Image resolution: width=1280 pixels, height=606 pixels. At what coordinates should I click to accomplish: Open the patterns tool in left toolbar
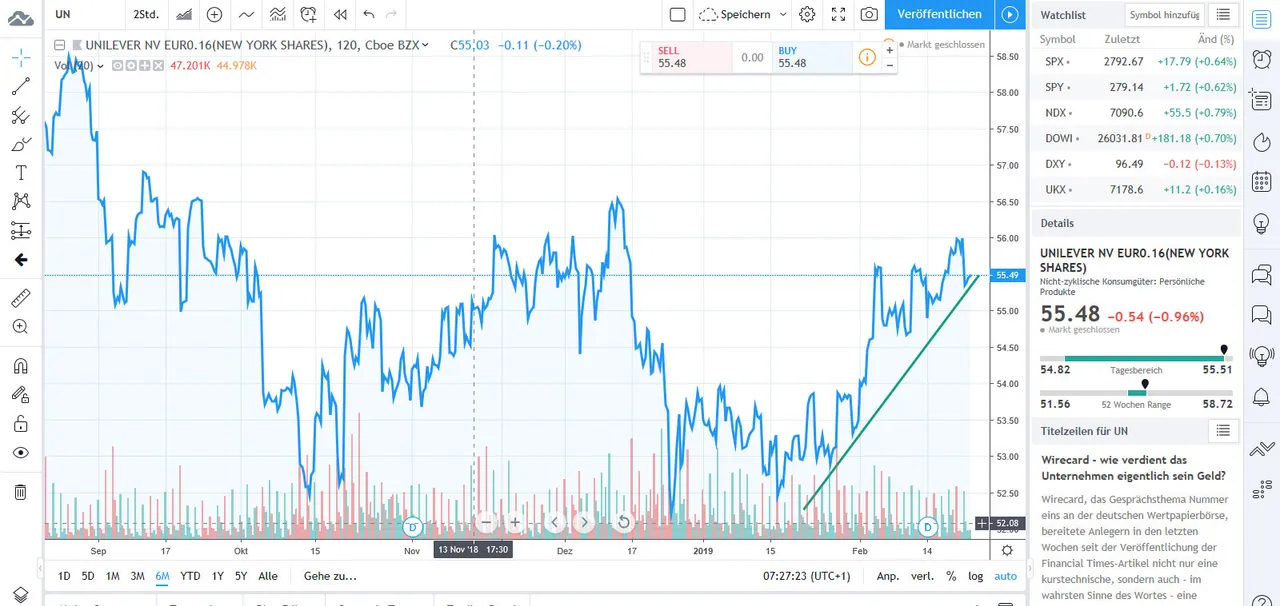click(20, 202)
